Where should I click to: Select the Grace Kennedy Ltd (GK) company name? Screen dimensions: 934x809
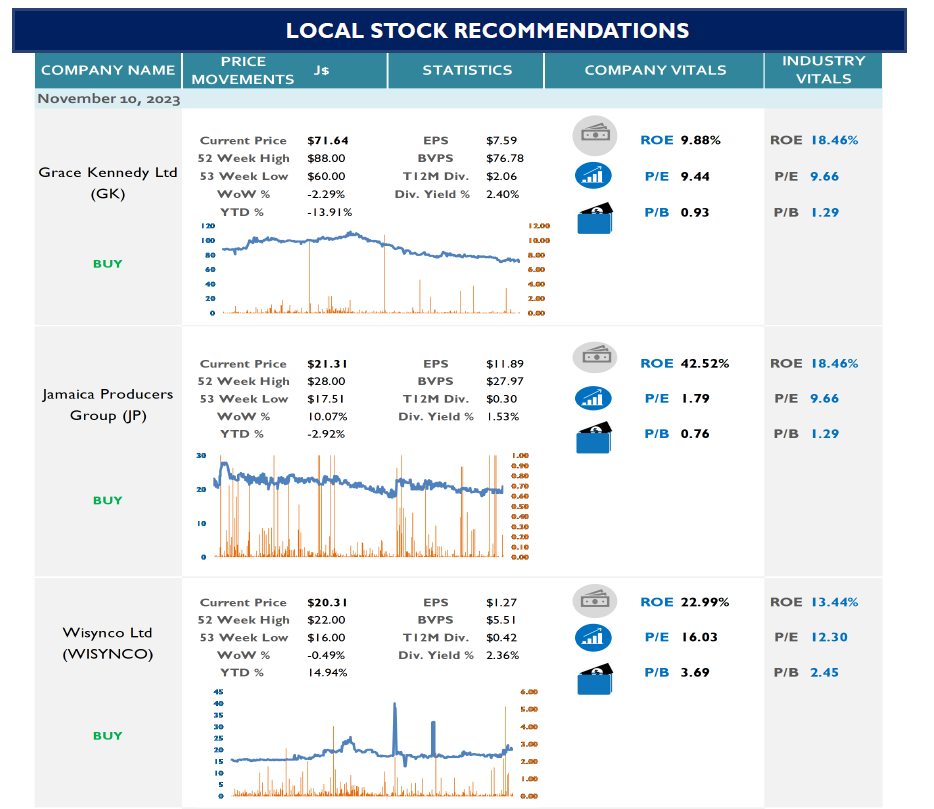pyautogui.click(x=108, y=182)
